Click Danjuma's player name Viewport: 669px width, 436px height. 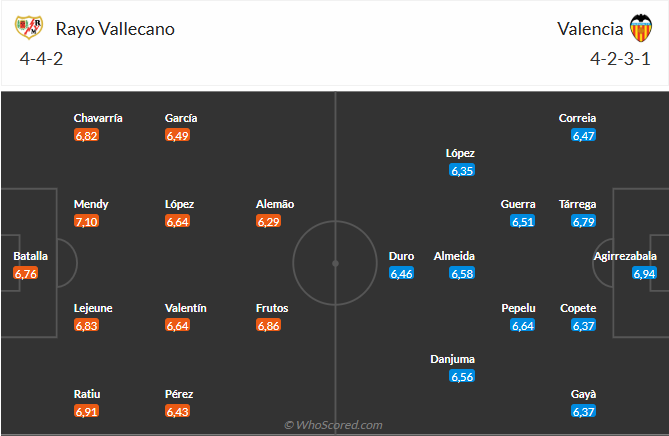coord(452,359)
